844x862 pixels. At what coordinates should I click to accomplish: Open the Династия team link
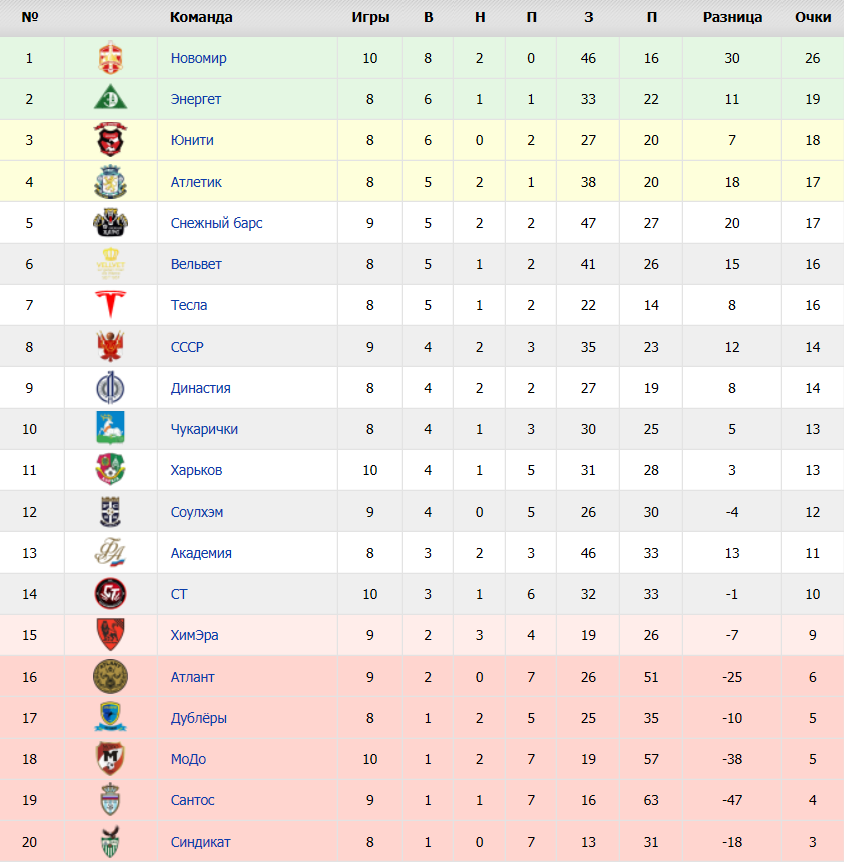coord(200,388)
